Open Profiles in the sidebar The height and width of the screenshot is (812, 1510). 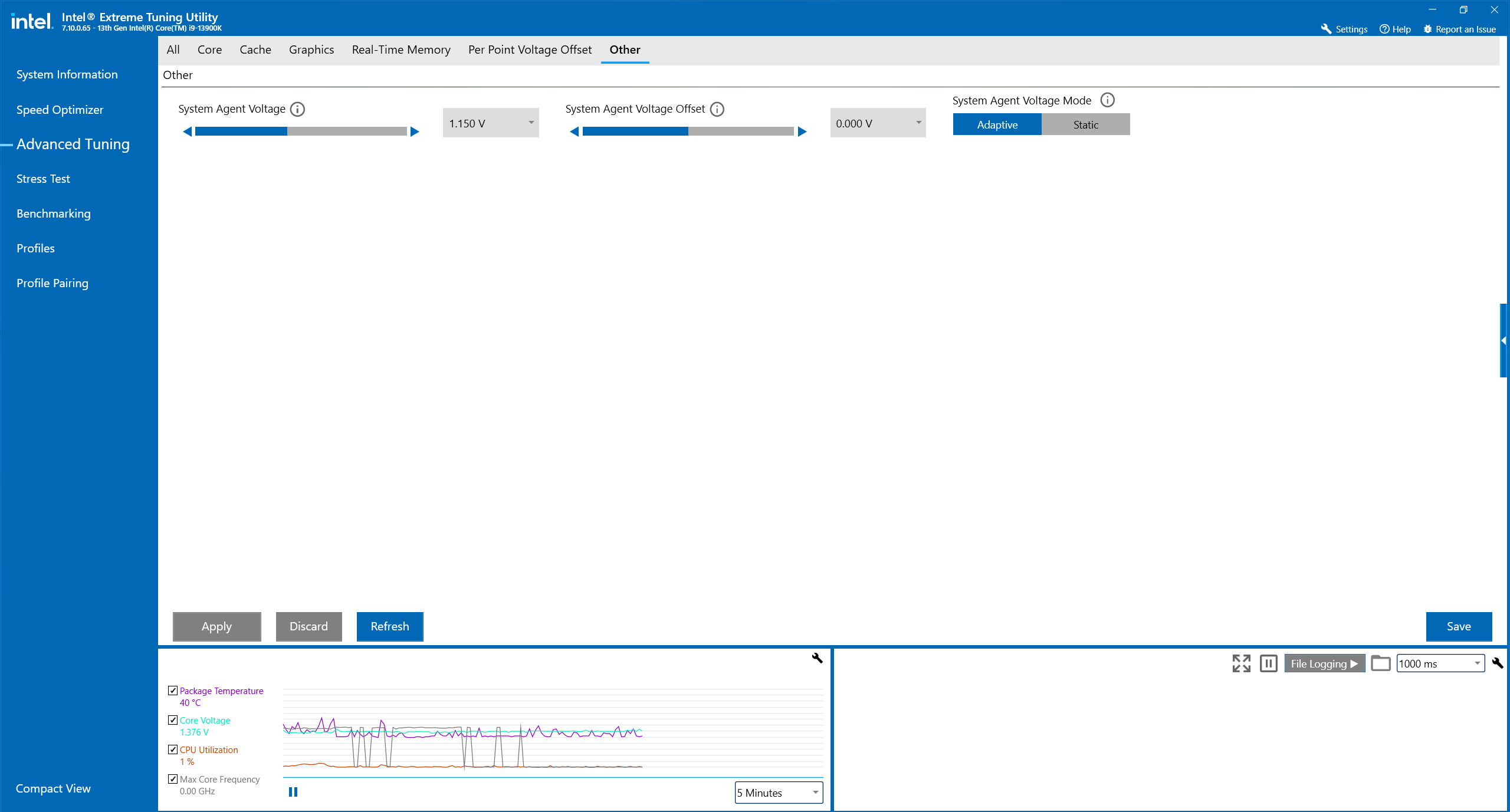pos(35,248)
